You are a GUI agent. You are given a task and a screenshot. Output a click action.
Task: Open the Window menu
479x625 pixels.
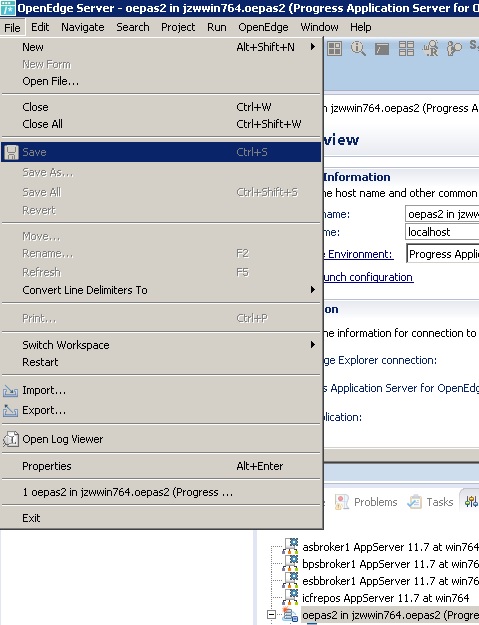pyautogui.click(x=319, y=27)
